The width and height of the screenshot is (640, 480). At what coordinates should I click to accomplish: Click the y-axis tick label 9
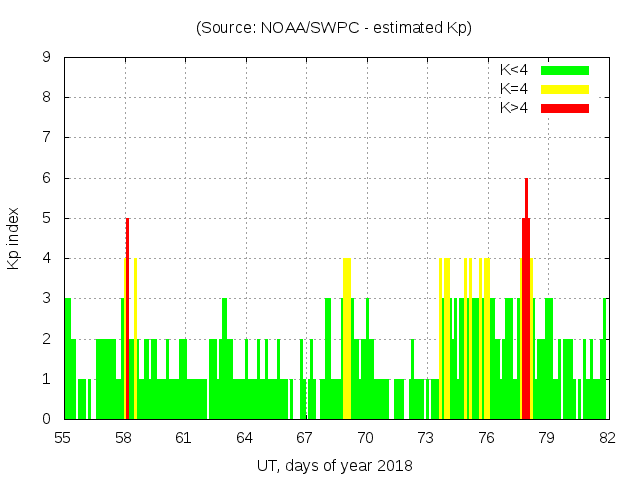point(46,57)
